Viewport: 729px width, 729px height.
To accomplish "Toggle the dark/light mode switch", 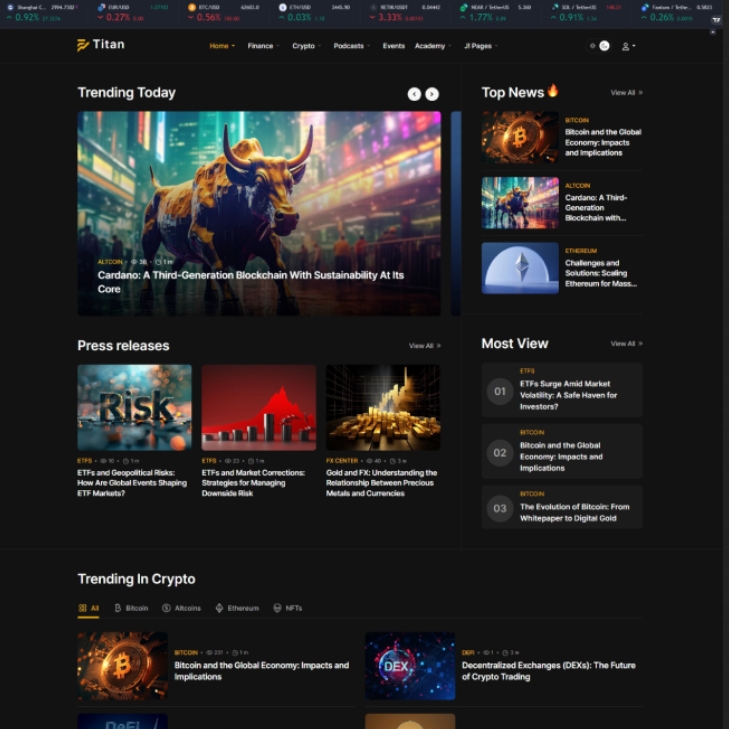I will coord(598,46).
